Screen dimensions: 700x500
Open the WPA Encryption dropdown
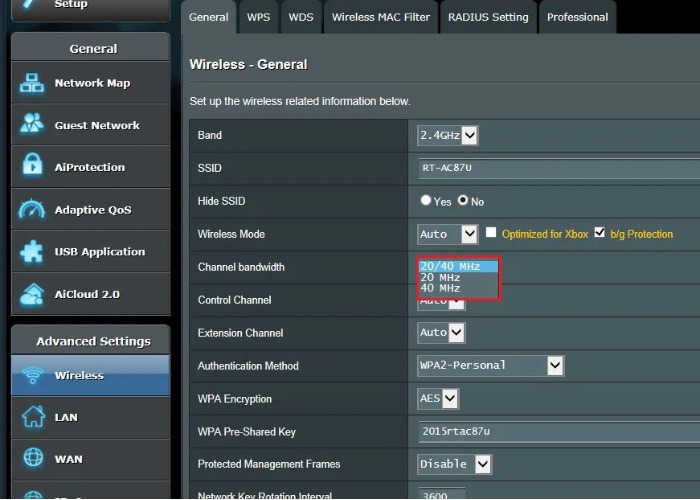[438, 399]
